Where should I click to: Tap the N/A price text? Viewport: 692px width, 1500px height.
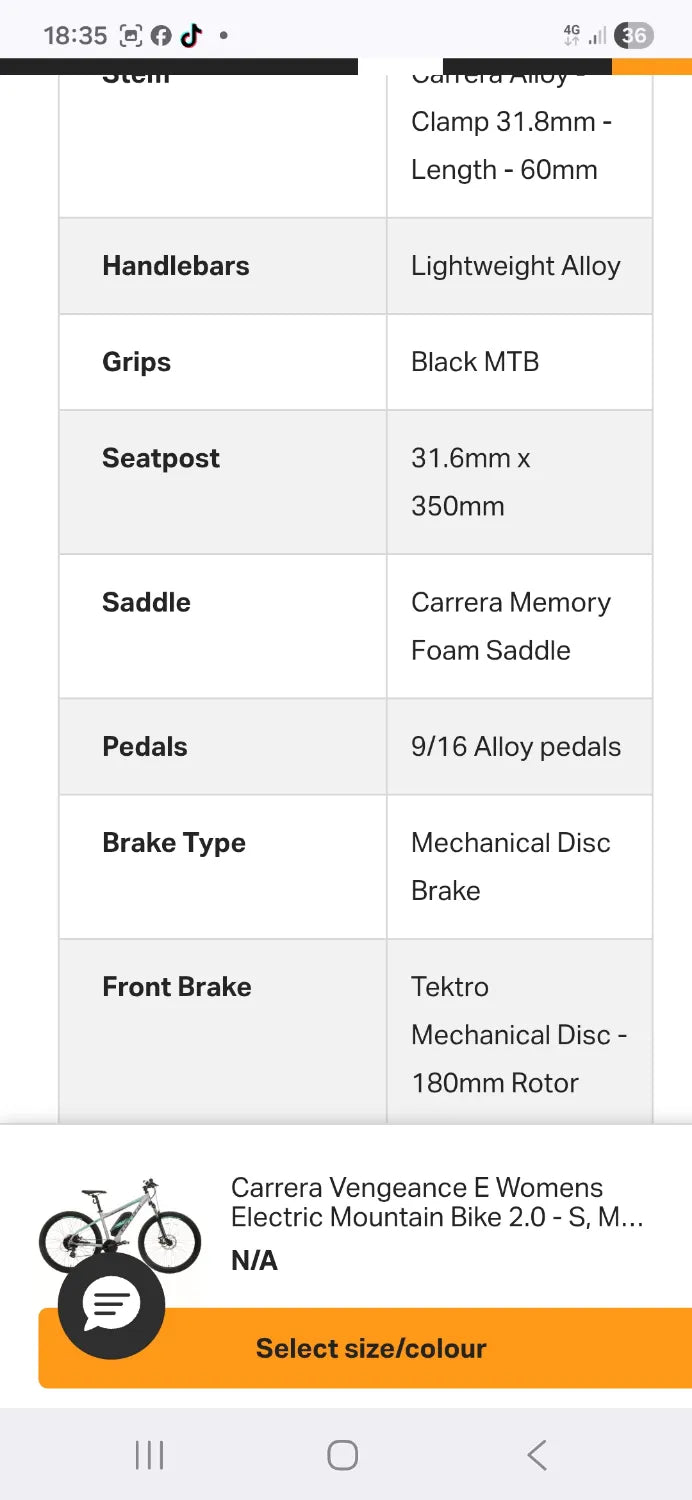254,1260
